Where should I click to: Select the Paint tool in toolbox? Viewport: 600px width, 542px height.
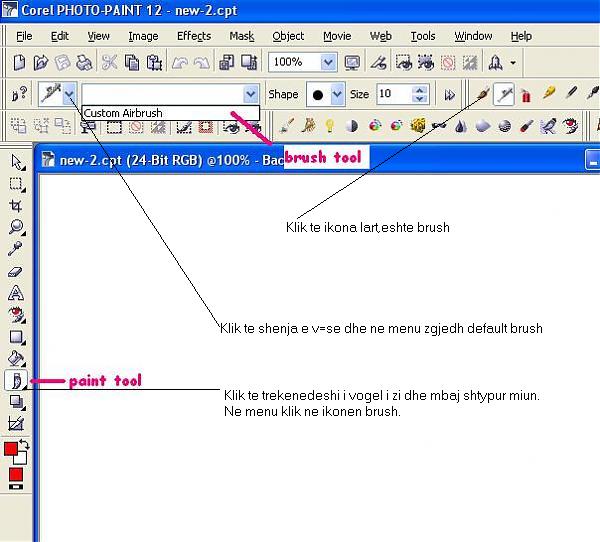pyautogui.click(x=16, y=380)
